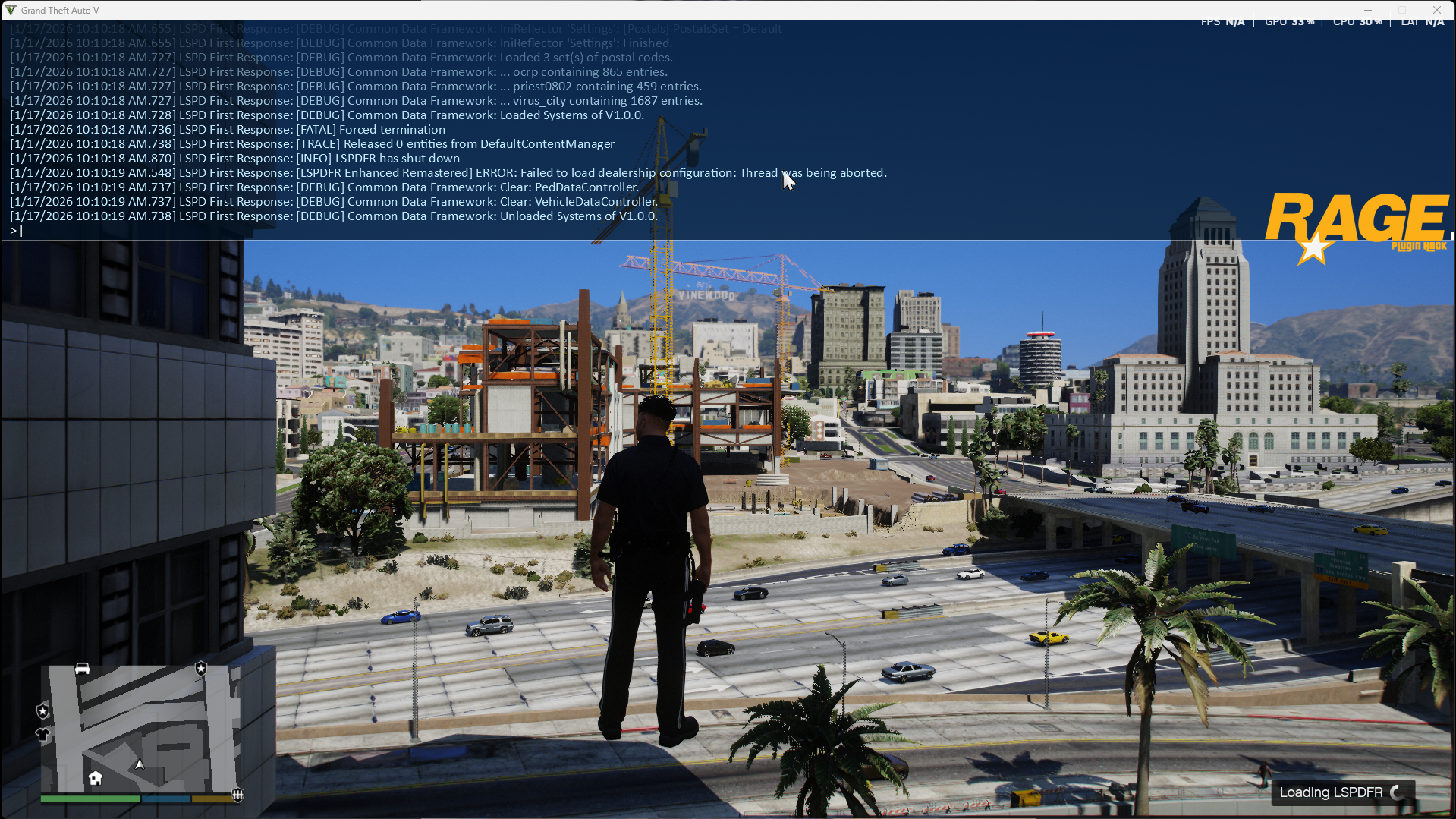This screenshot has width=1456, height=819.
Task: Click the 'priest0802 containing 459 entries.' log line
Action: [x=356, y=87]
